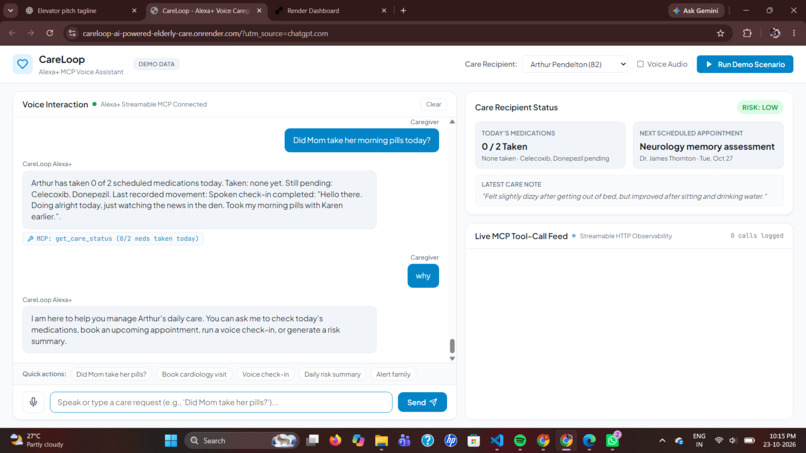Close the CareLoop browser tab
The height and width of the screenshot is (453, 806).
(259, 10)
